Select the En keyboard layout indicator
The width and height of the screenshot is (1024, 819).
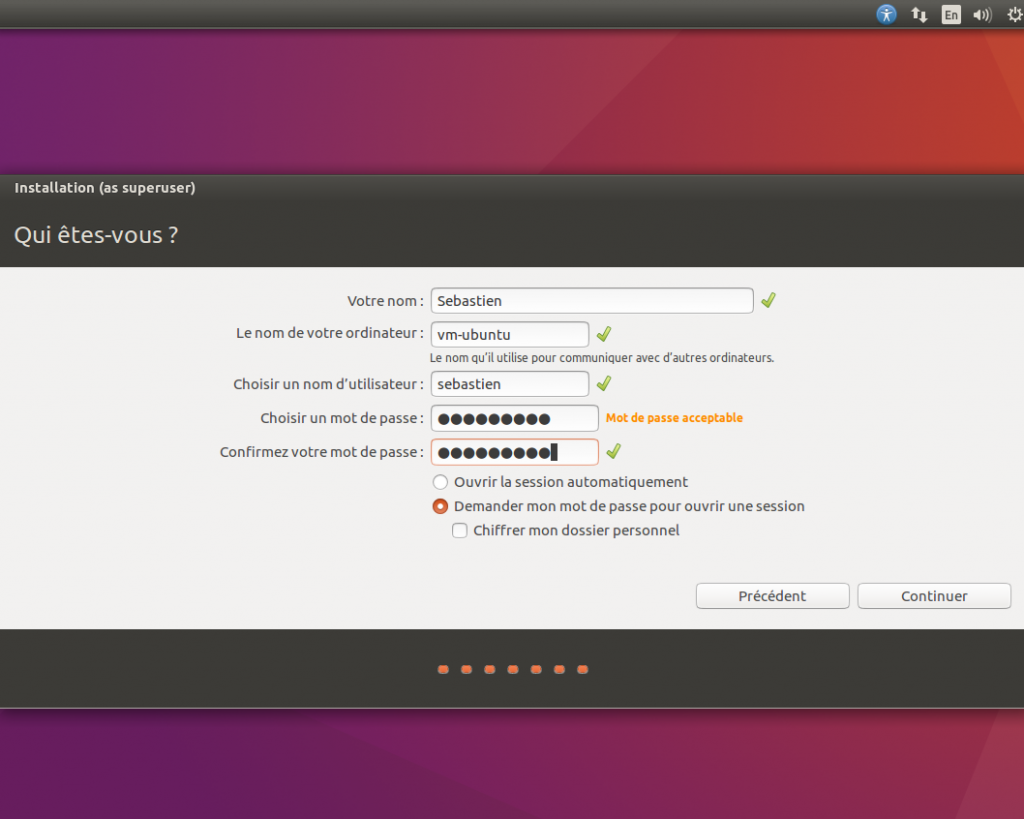tap(951, 14)
